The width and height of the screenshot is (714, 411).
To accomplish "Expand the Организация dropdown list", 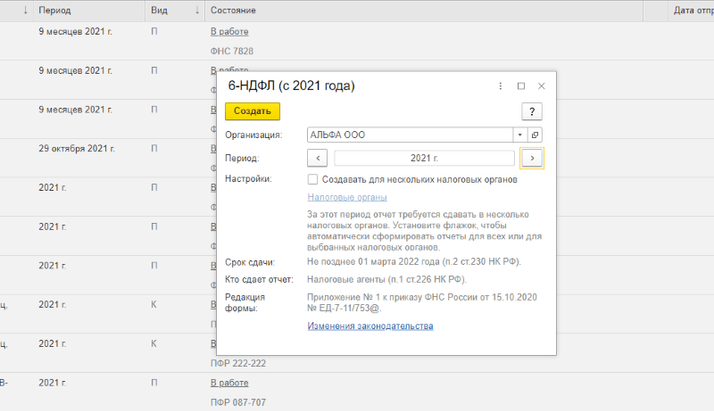I will pyautogui.click(x=519, y=135).
